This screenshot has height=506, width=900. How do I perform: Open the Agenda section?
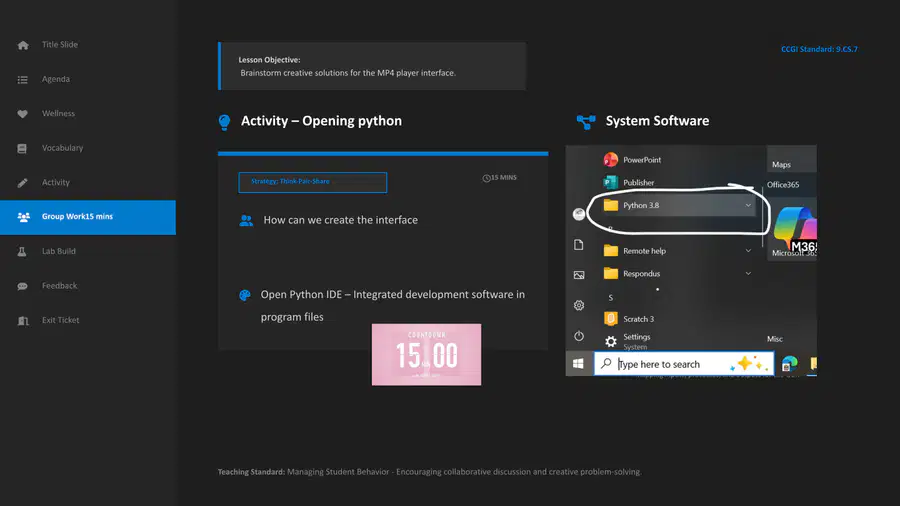[56, 79]
